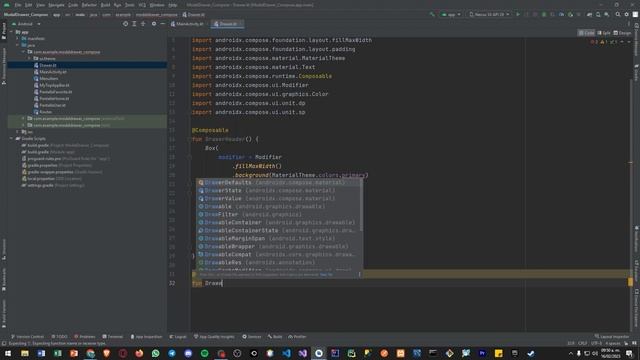The height and width of the screenshot is (360, 640).
Task: Open the Windows Start menu
Action: 8,353
